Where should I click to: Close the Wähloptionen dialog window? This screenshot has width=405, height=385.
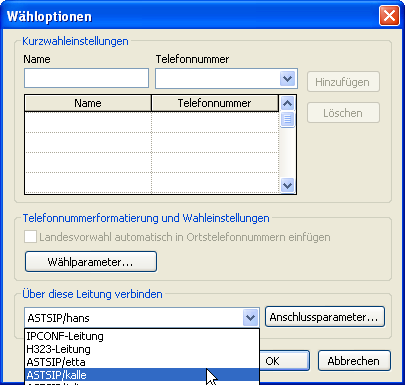(389, 16)
